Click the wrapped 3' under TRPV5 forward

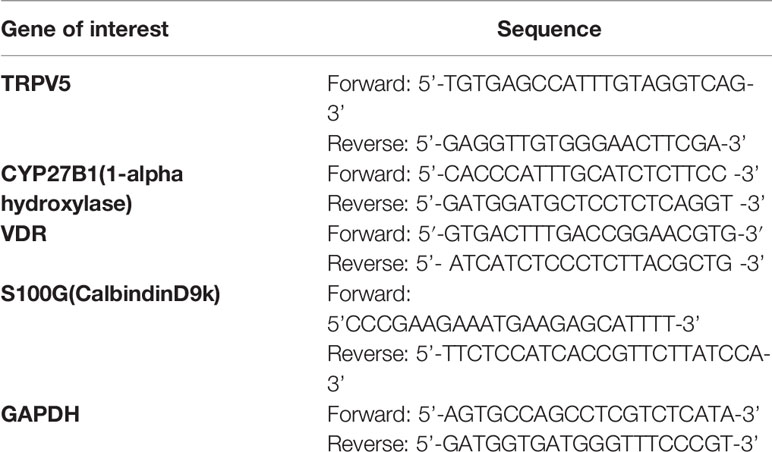[335, 114]
